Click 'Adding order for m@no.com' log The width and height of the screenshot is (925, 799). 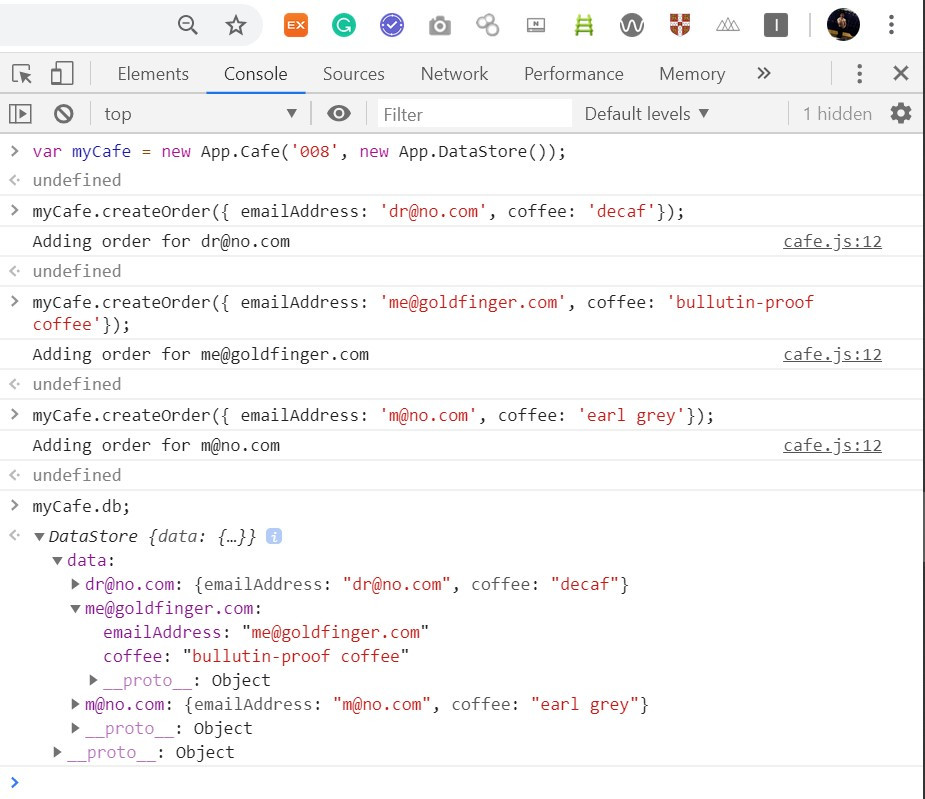[x=156, y=445]
